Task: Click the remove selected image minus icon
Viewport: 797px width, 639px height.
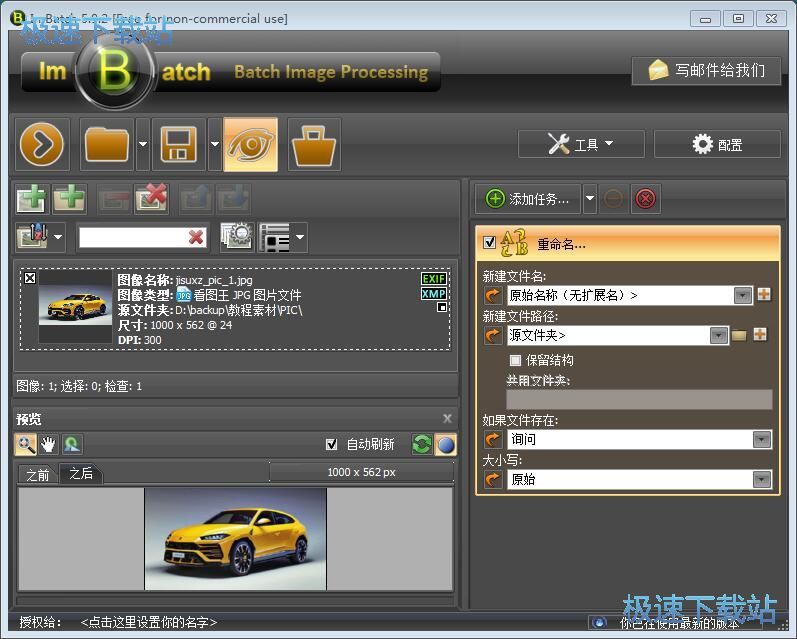Action: [x=114, y=199]
